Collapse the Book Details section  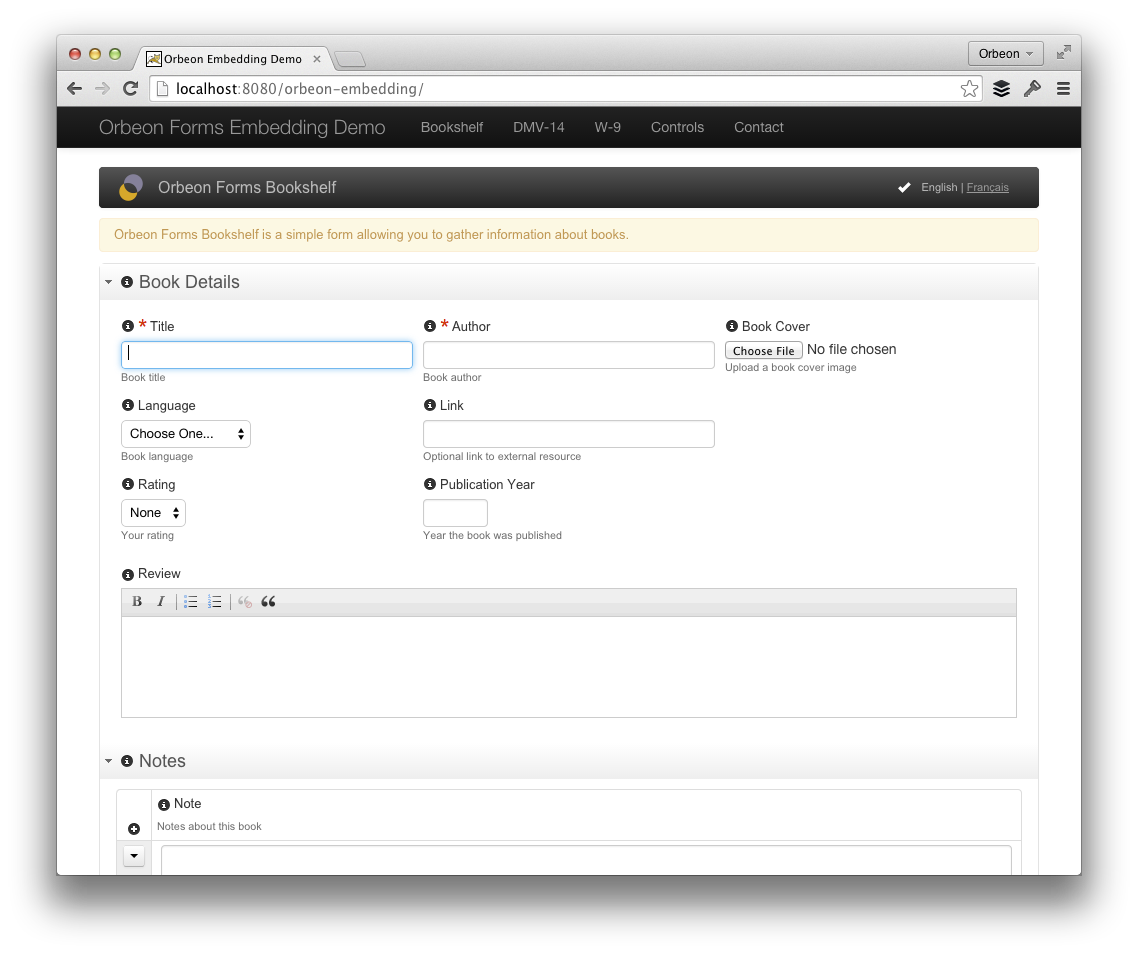coord(109,282)
